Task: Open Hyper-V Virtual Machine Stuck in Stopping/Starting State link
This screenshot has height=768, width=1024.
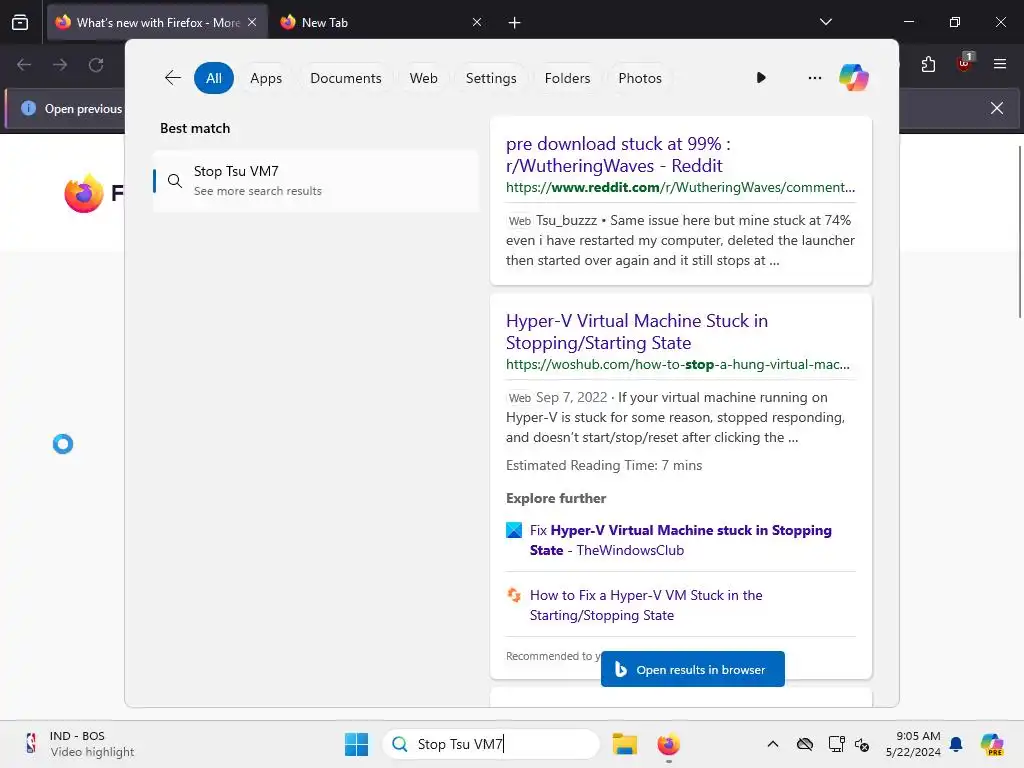Action: (637, 331)
